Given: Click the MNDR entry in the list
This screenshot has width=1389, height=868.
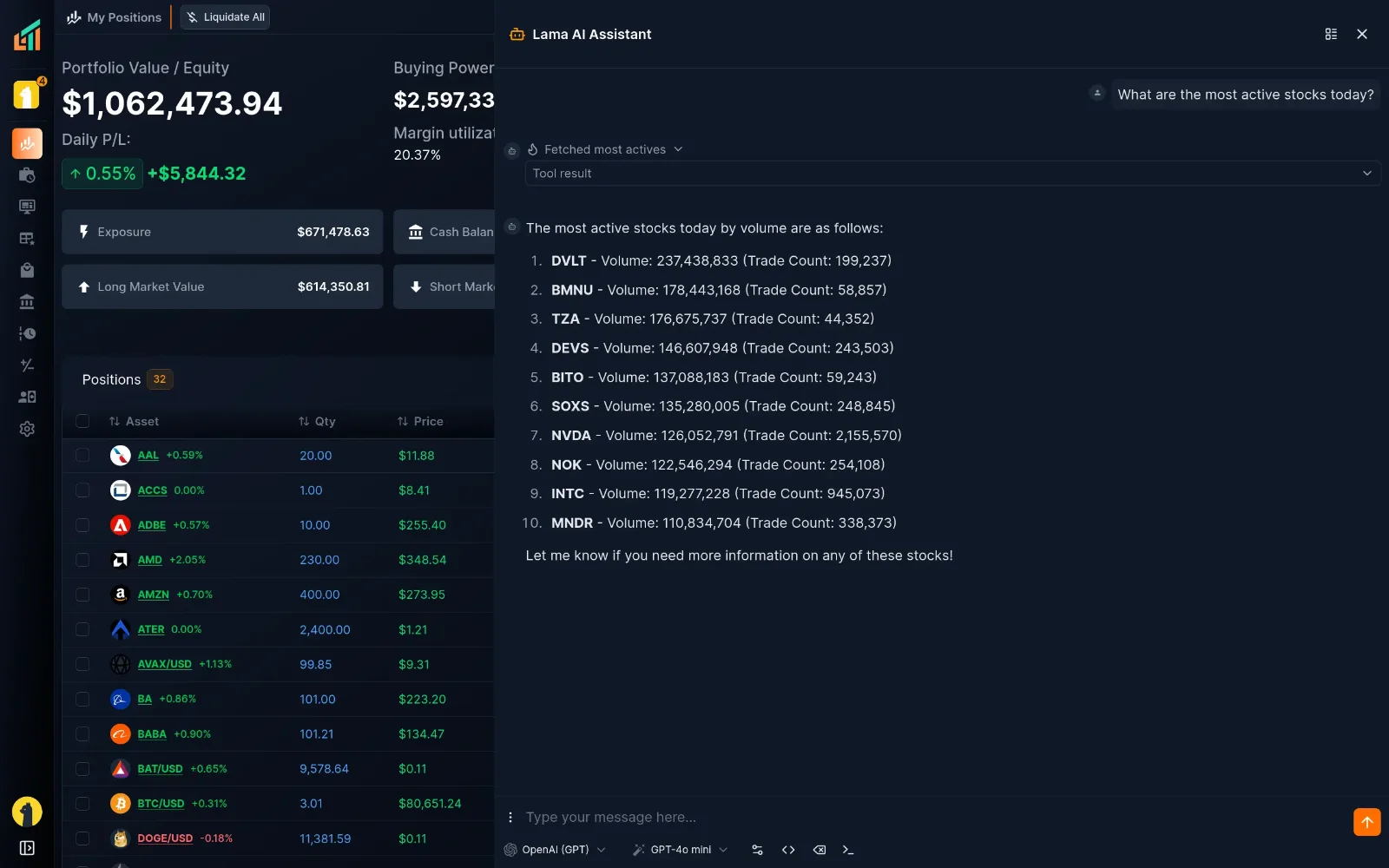Looking at the screenshot, I should (x=724, y=523).
